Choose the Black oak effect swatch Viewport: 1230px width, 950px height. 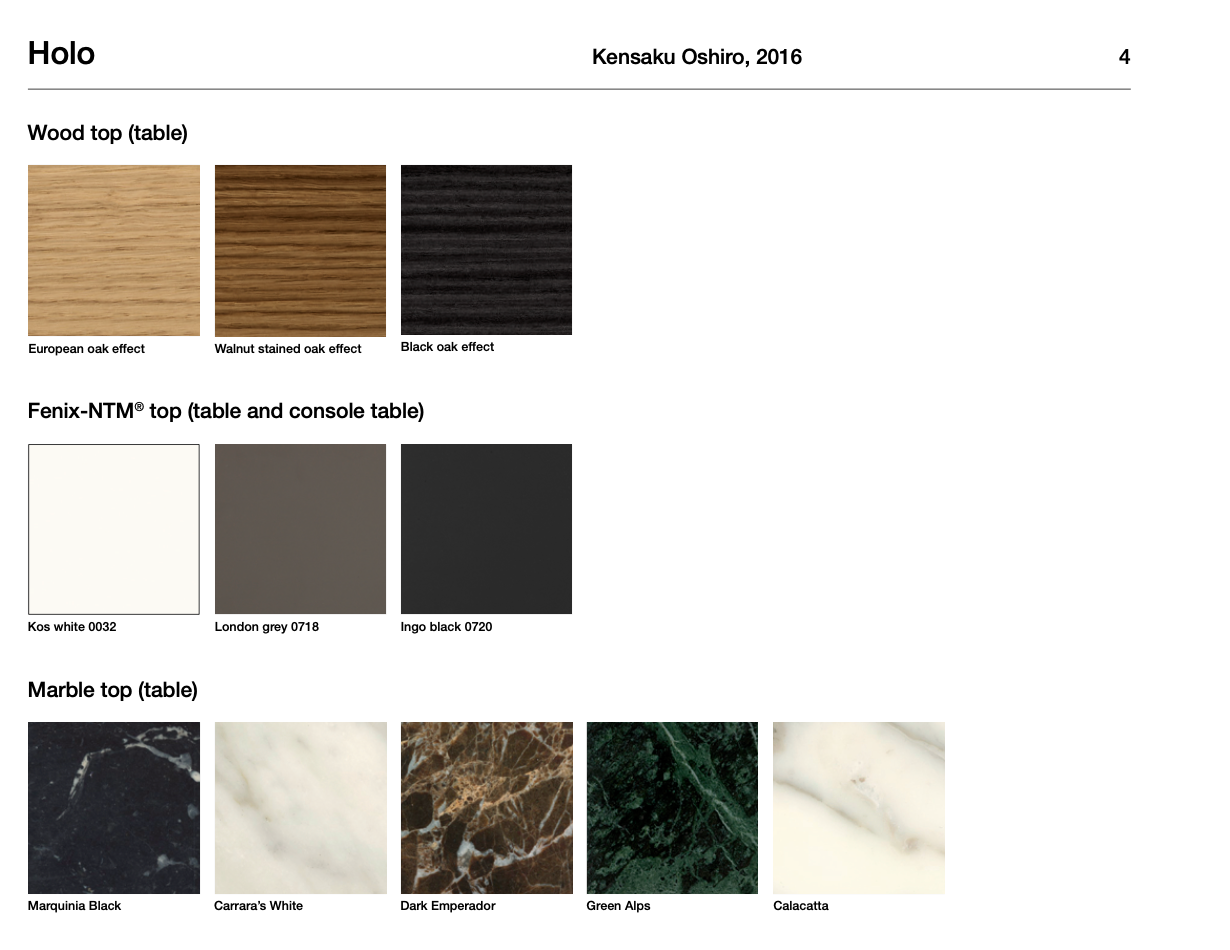486,250
